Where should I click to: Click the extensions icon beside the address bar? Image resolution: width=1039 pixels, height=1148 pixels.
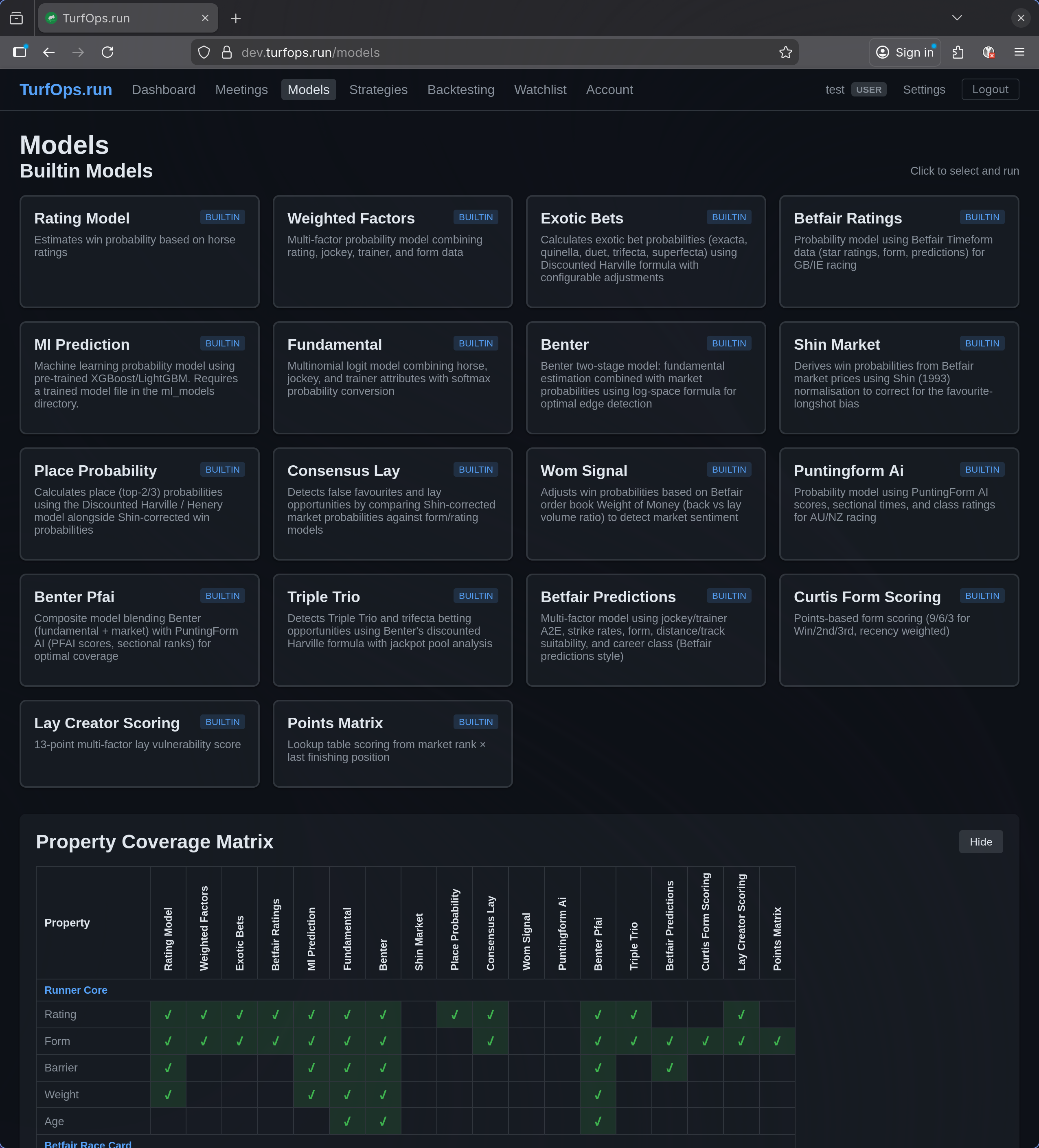pos(957,52)
